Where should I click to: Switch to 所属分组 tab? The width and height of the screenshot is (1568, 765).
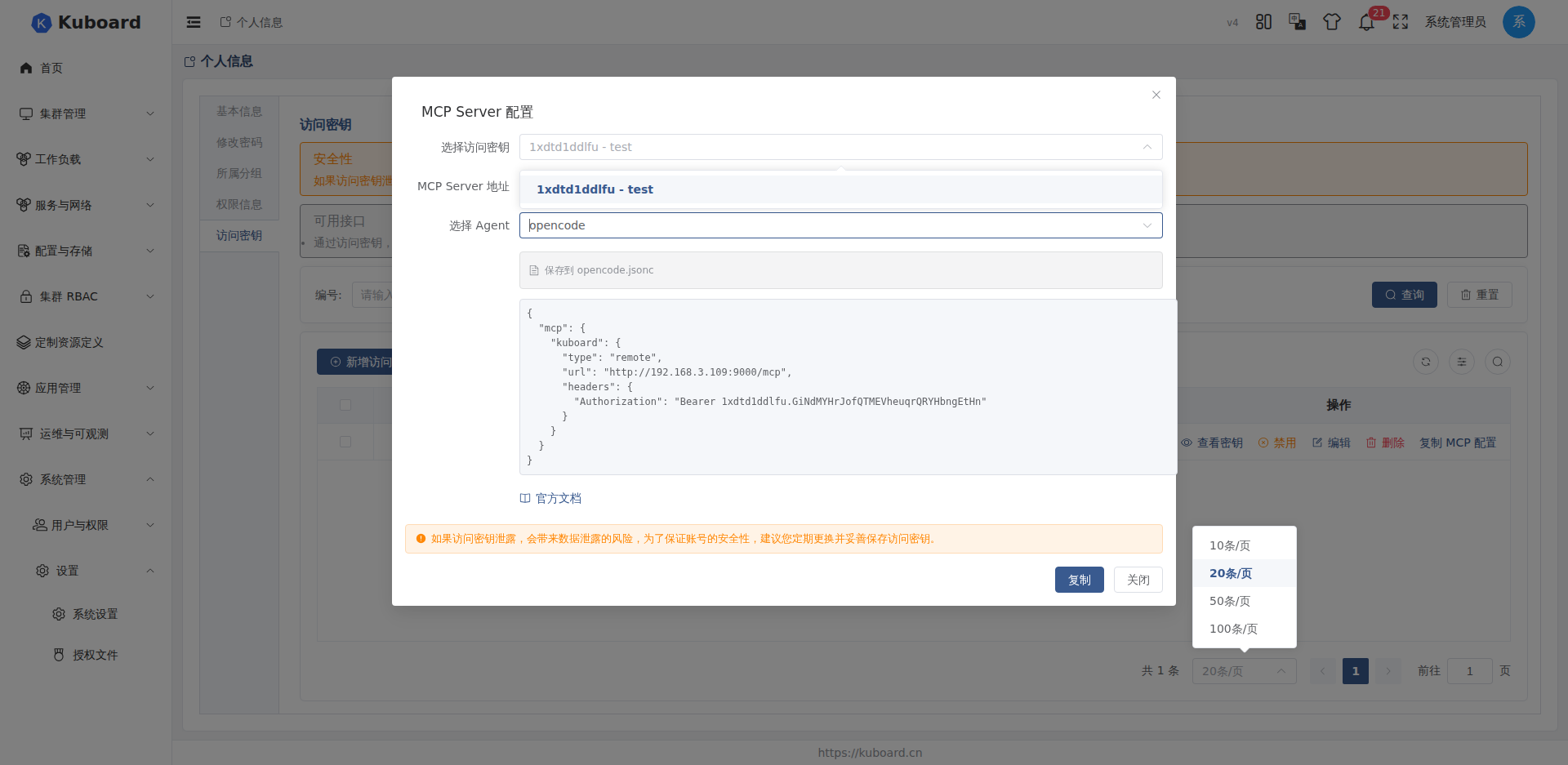[x=239, y=173]
